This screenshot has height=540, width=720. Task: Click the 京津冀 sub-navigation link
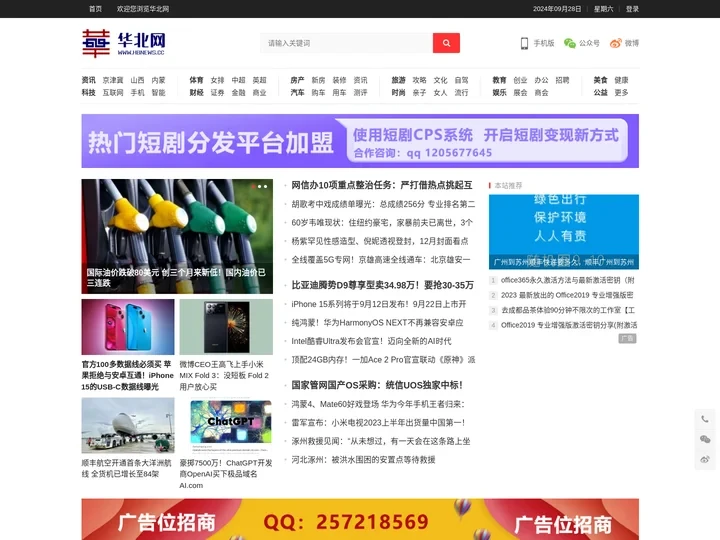(x=113, y=80)
